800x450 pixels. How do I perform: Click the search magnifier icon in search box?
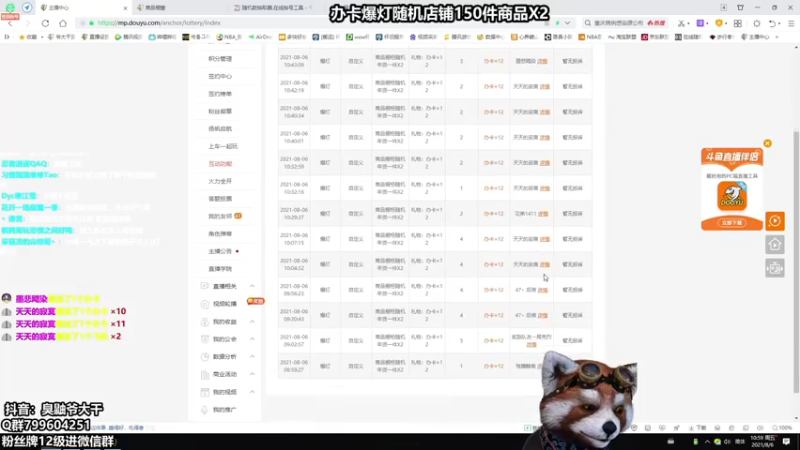(x=588, y=23)
